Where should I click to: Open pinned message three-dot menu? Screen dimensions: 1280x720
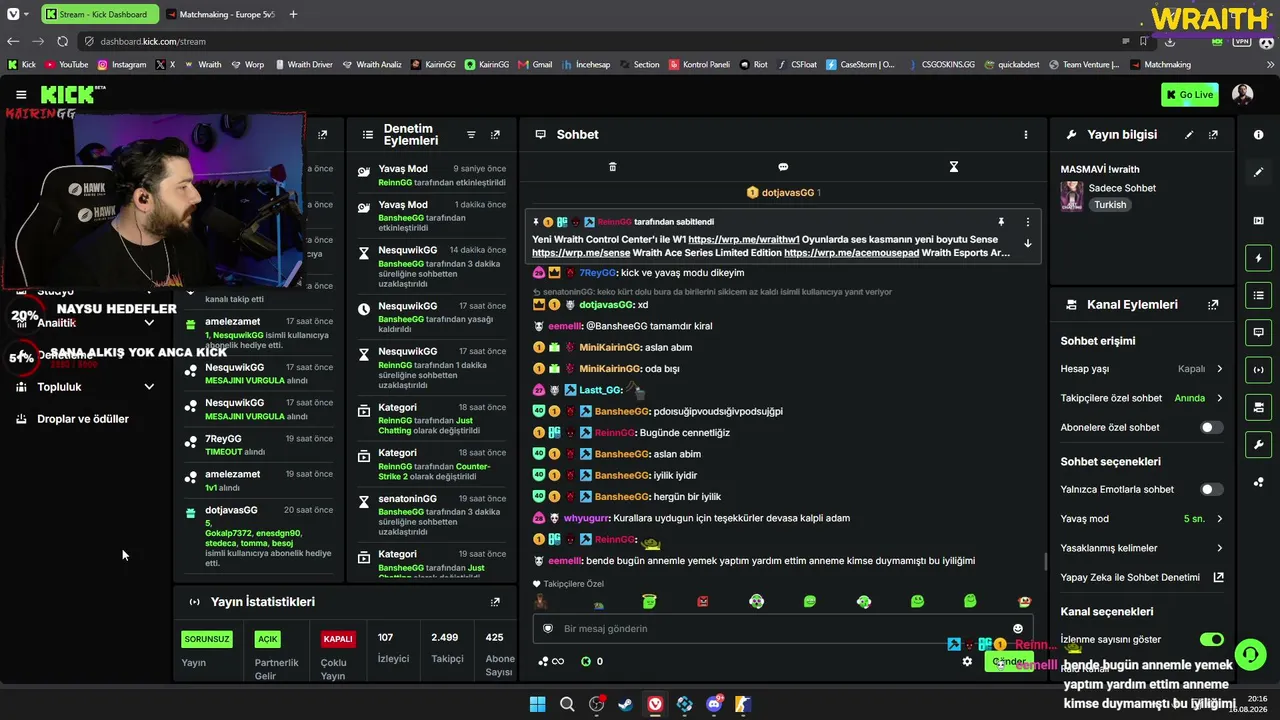point(1027,222)
